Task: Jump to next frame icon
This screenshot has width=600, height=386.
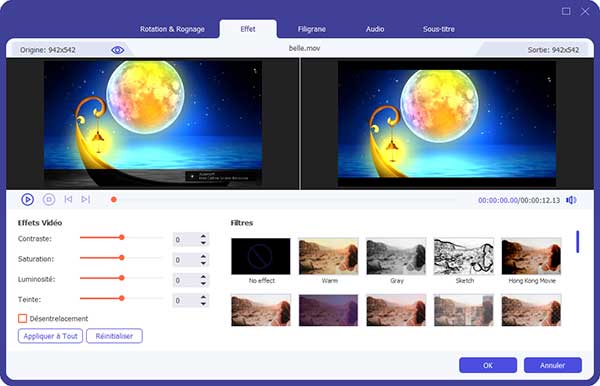Action: pos(86,199)
